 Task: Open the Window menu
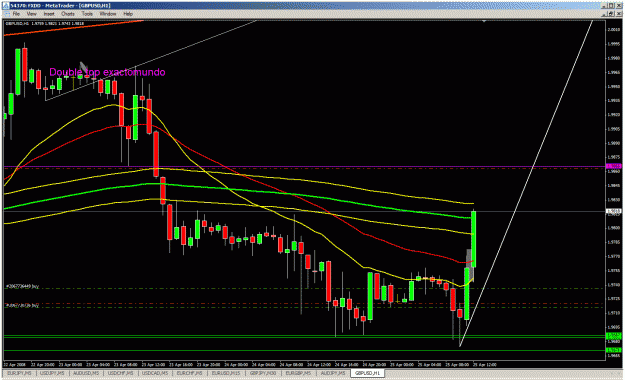[108, 14]
